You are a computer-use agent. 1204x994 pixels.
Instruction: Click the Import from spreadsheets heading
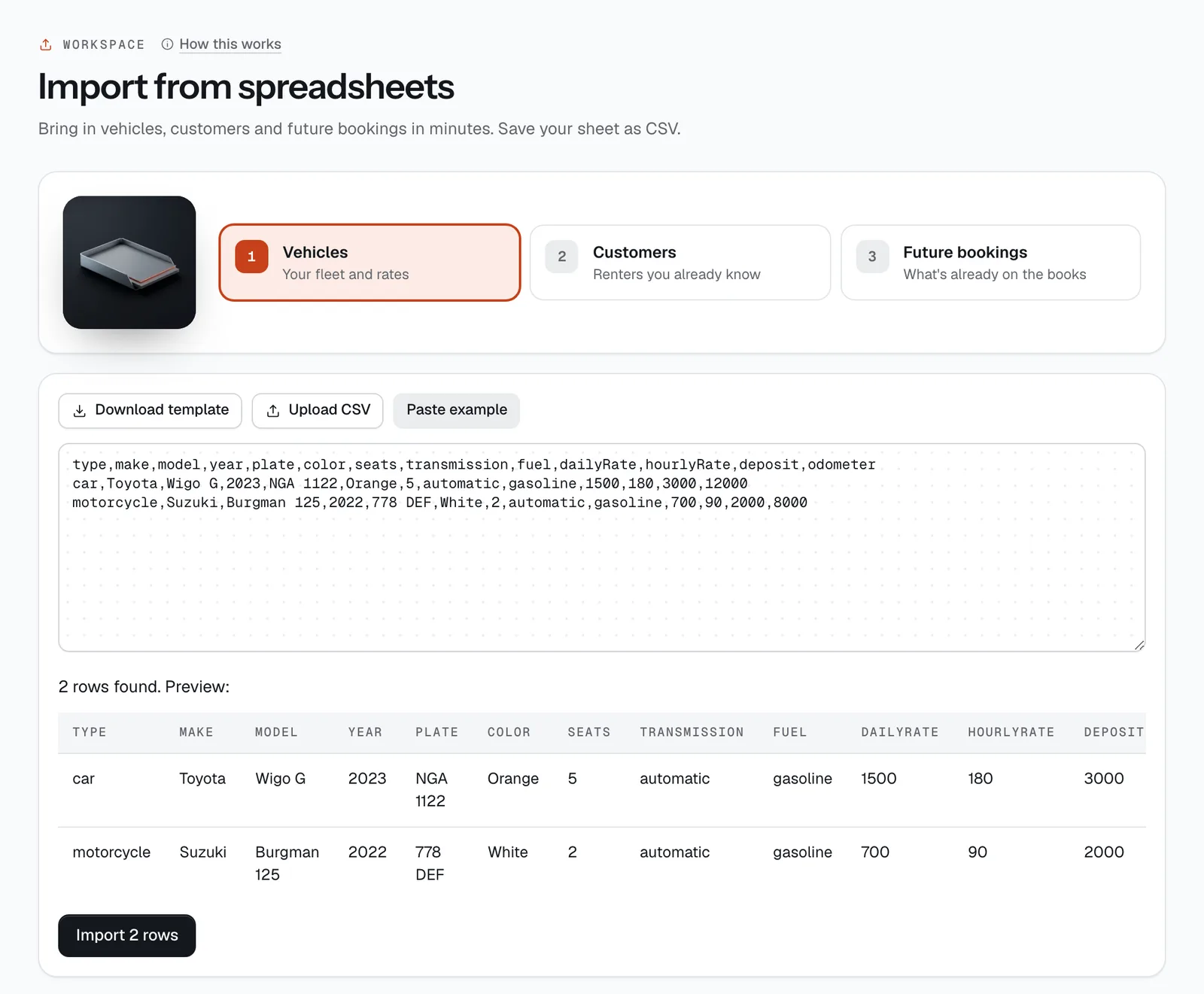click(246, 87)
